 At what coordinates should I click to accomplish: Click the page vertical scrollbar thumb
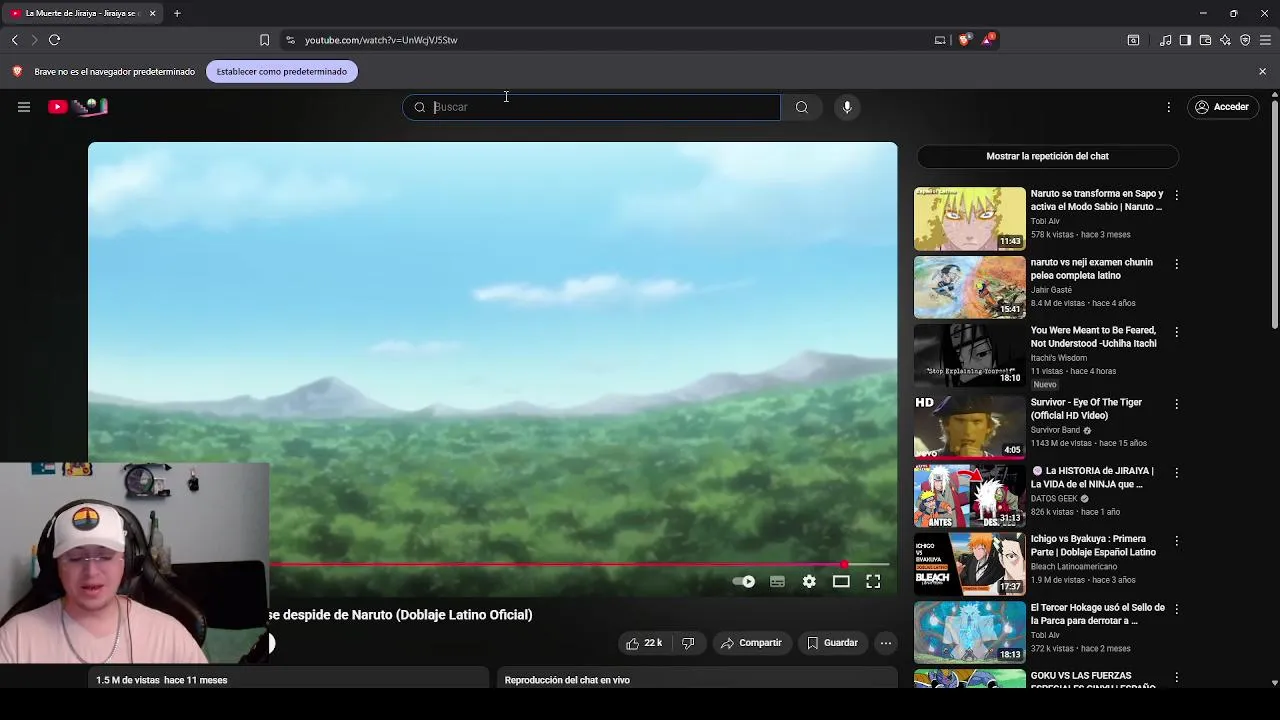point(1275,212)
